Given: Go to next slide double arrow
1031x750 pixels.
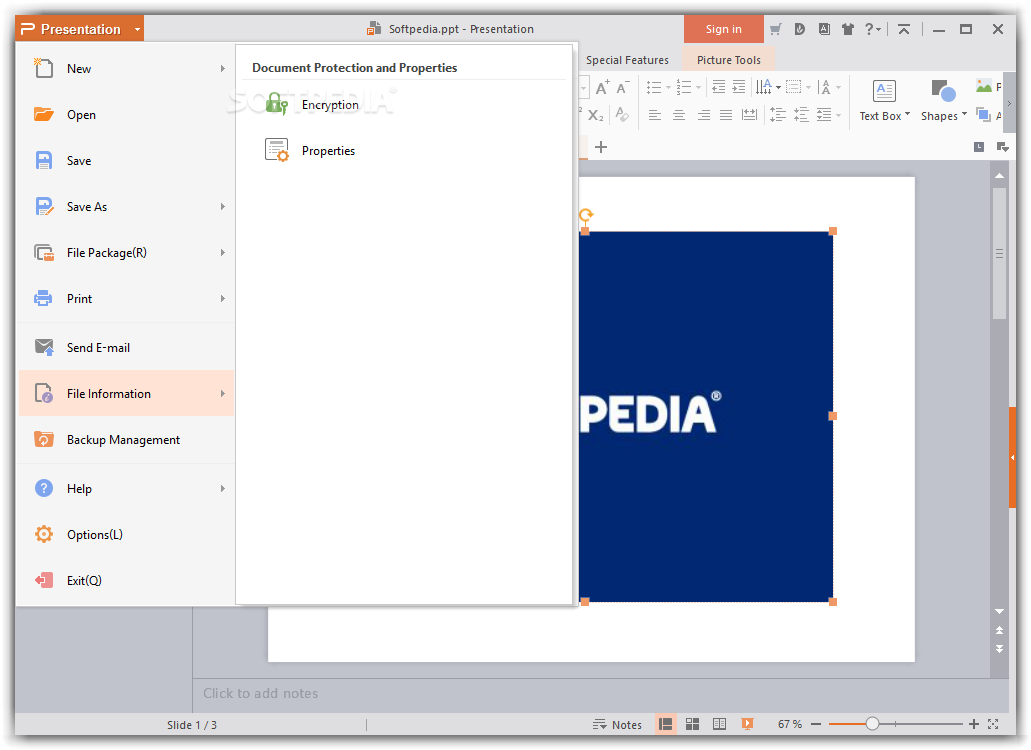Looking at the screenshot, I should pyautogui.click(x=999, y=649).
